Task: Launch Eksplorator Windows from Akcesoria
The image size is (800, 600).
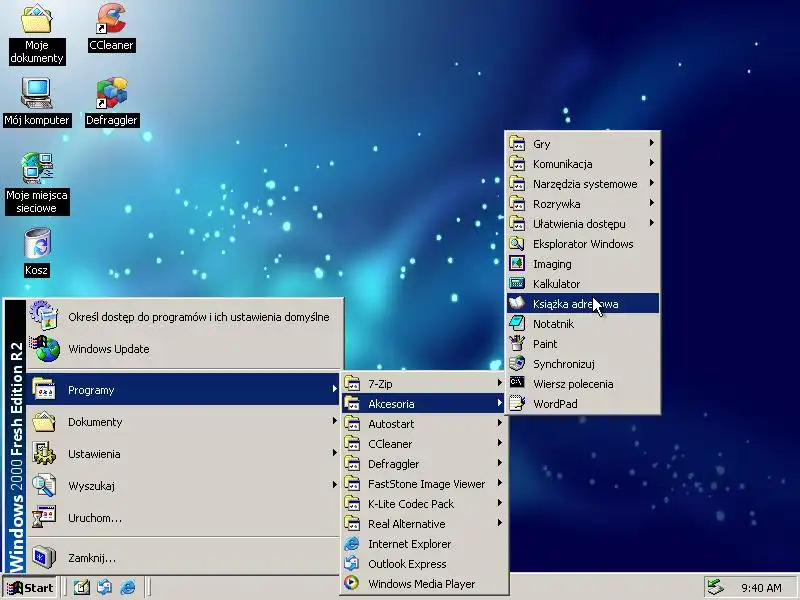Action: click(x=583, y=244)
